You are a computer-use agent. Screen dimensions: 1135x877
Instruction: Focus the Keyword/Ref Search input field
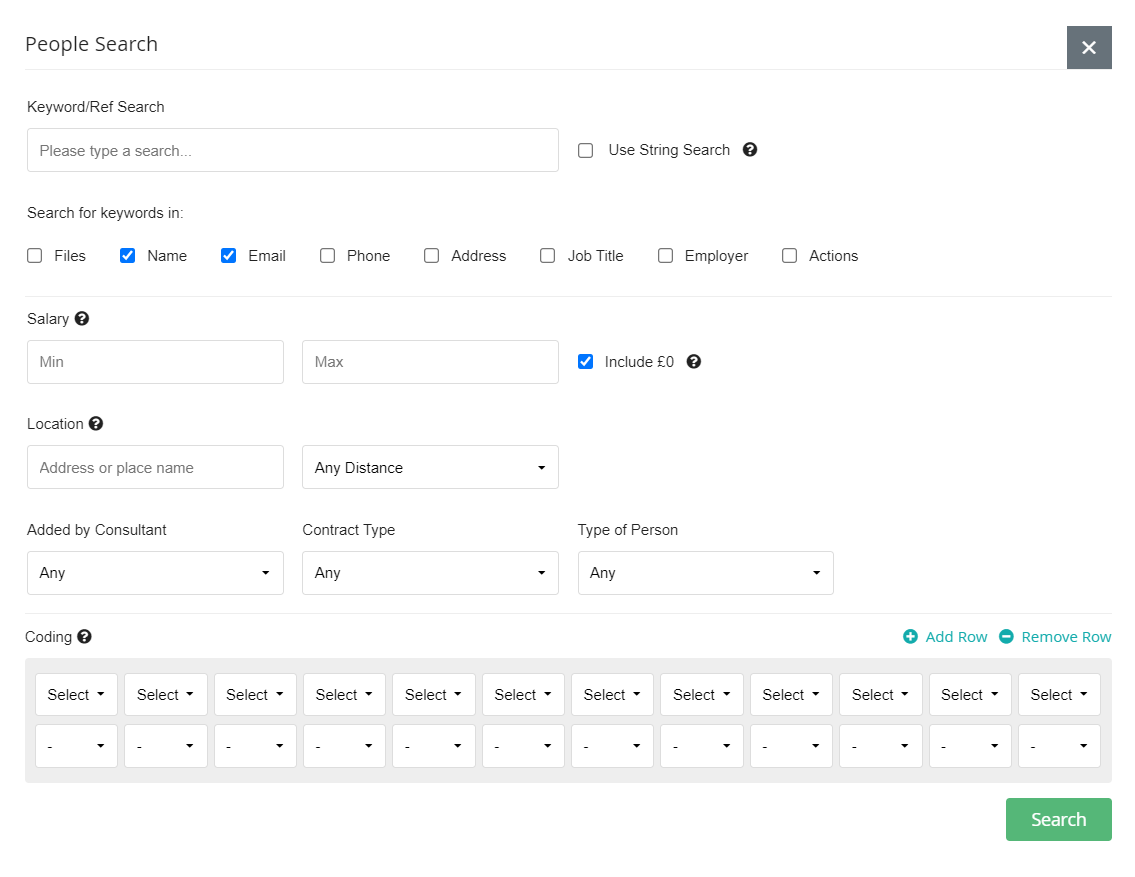click(x=292, y=151)
